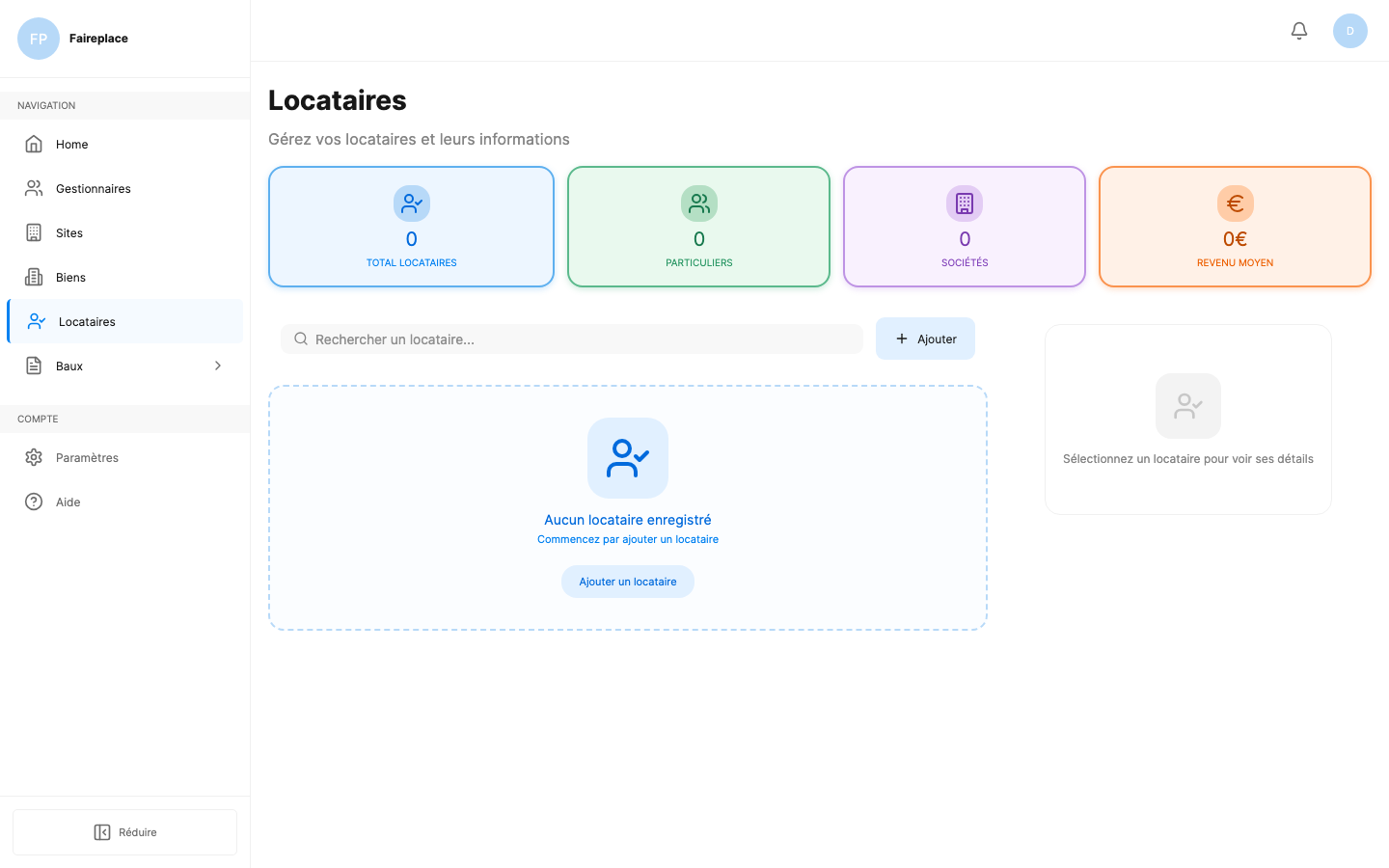The height and width of the screenshot is (868, 1389).
Task: Open the user profile avatar menu
Action: point(1350,30)
